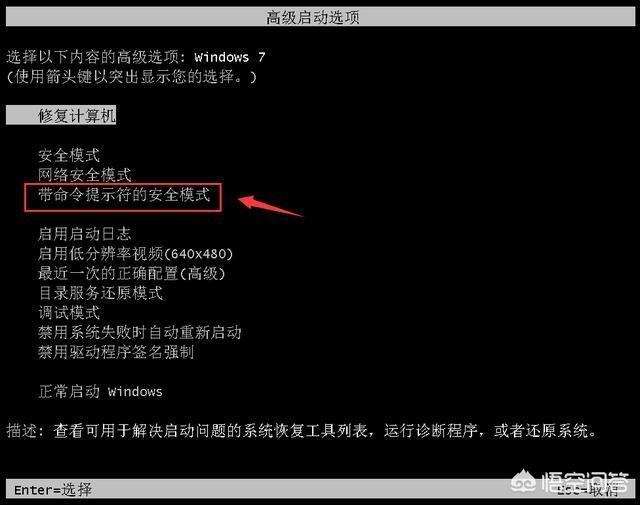Click 带命令提示符的安全模式 inside the red box
This screenshot has height=505, width=640.
click(124, 195)
